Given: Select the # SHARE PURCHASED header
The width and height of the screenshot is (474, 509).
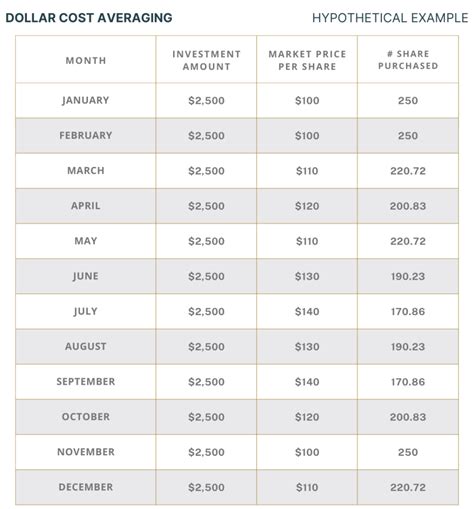Looking at the screenshot, I should [x=408, y=60].
